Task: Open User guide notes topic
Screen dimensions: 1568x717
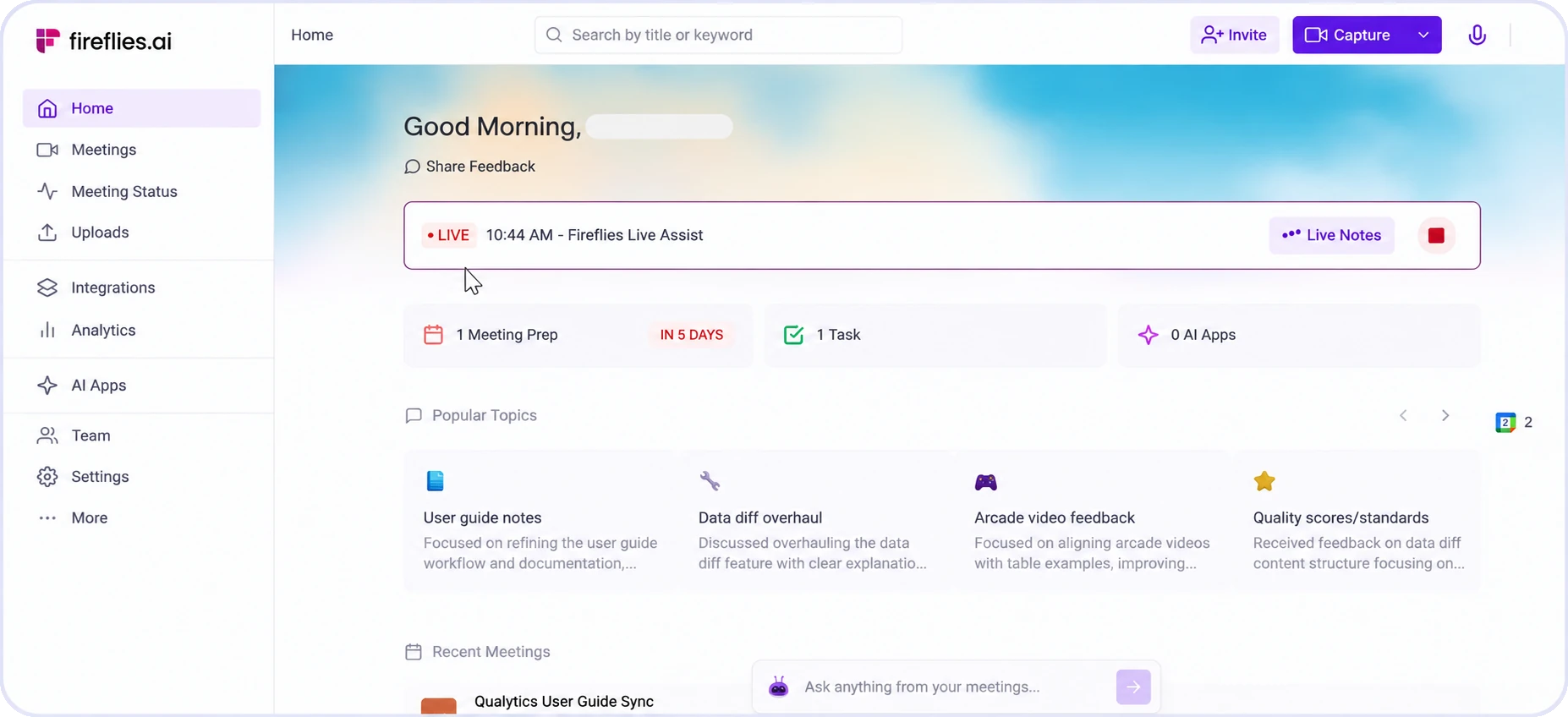Action: pos(540,520)
